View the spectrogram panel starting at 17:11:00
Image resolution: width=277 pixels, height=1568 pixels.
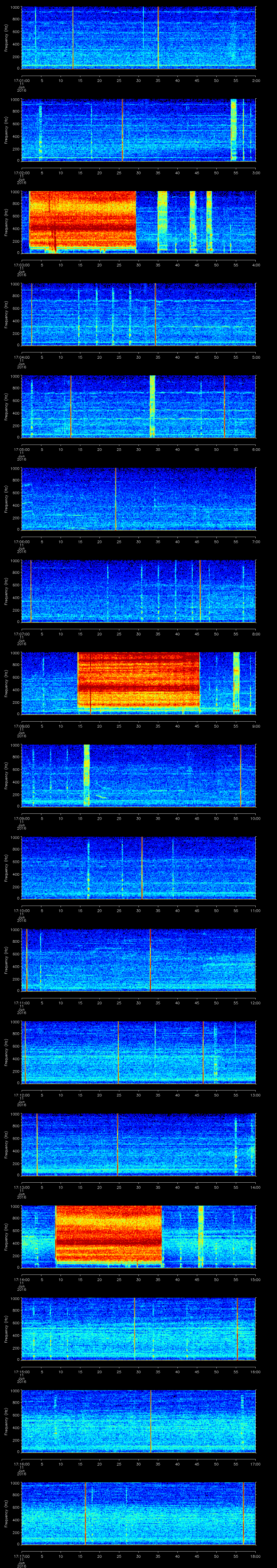(138, 960)
